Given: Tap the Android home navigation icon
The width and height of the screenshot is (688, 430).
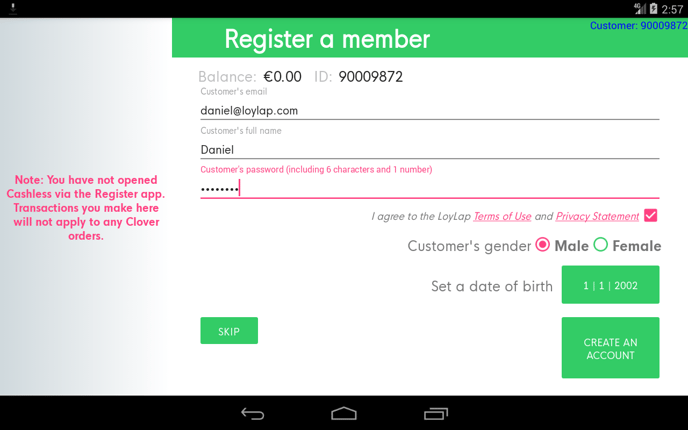Looking at the screenshot, I should pyautogui.click(x=344, y=413).
